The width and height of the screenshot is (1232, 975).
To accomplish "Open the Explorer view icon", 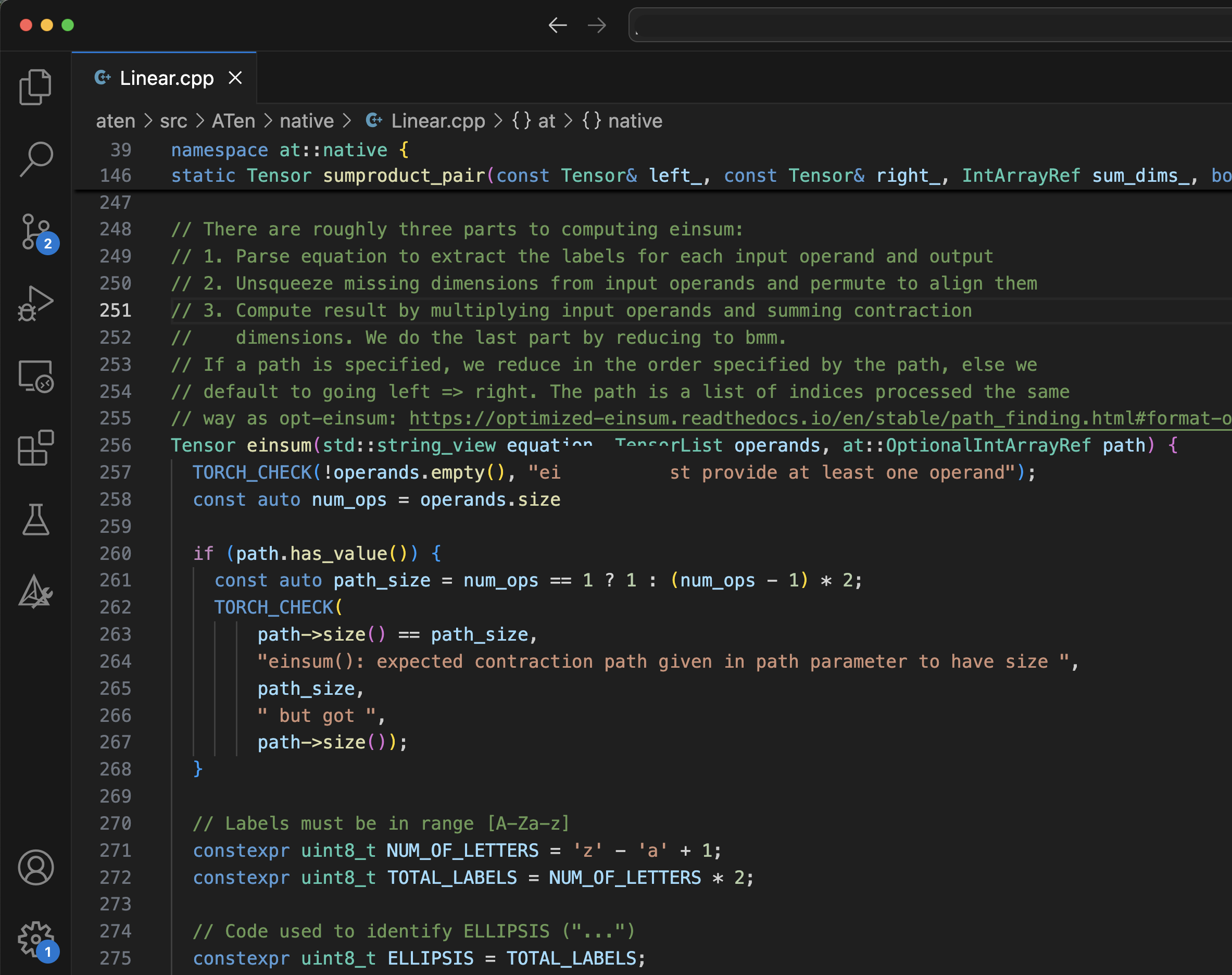I will [x=35, y=87].
